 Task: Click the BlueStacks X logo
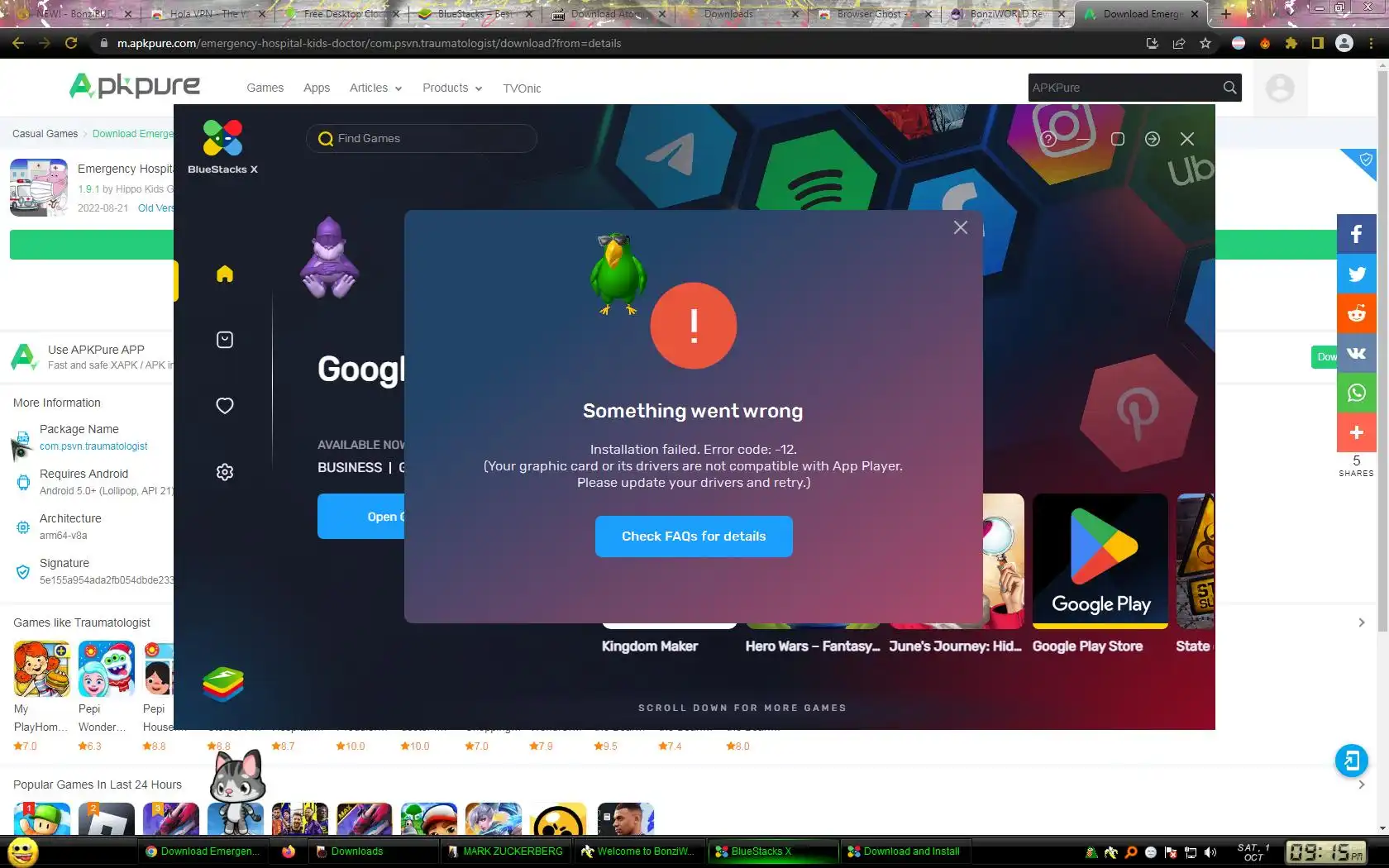tap(222, 147)
